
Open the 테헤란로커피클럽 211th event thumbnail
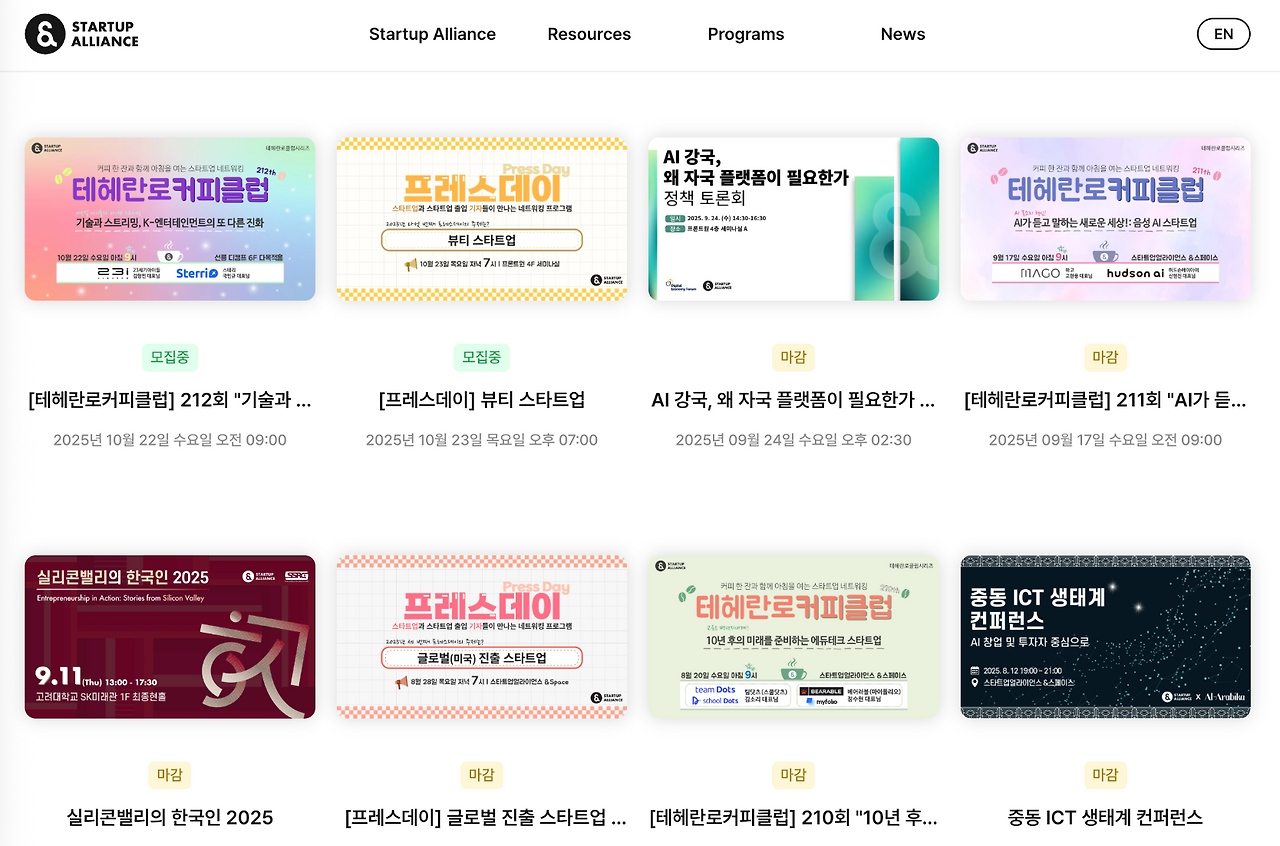click(x=1106, y=219)
